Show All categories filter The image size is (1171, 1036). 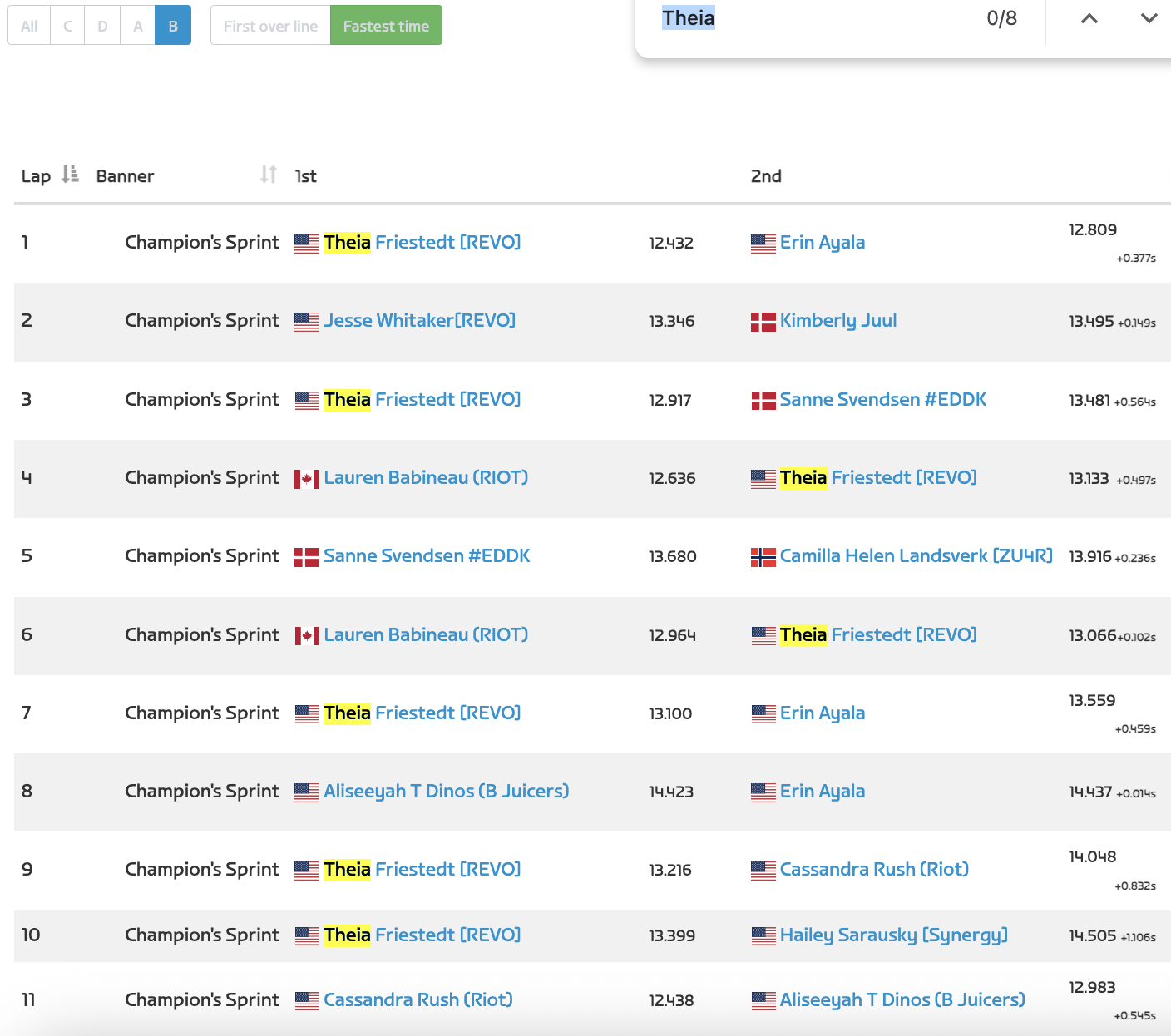click(29, 26)
